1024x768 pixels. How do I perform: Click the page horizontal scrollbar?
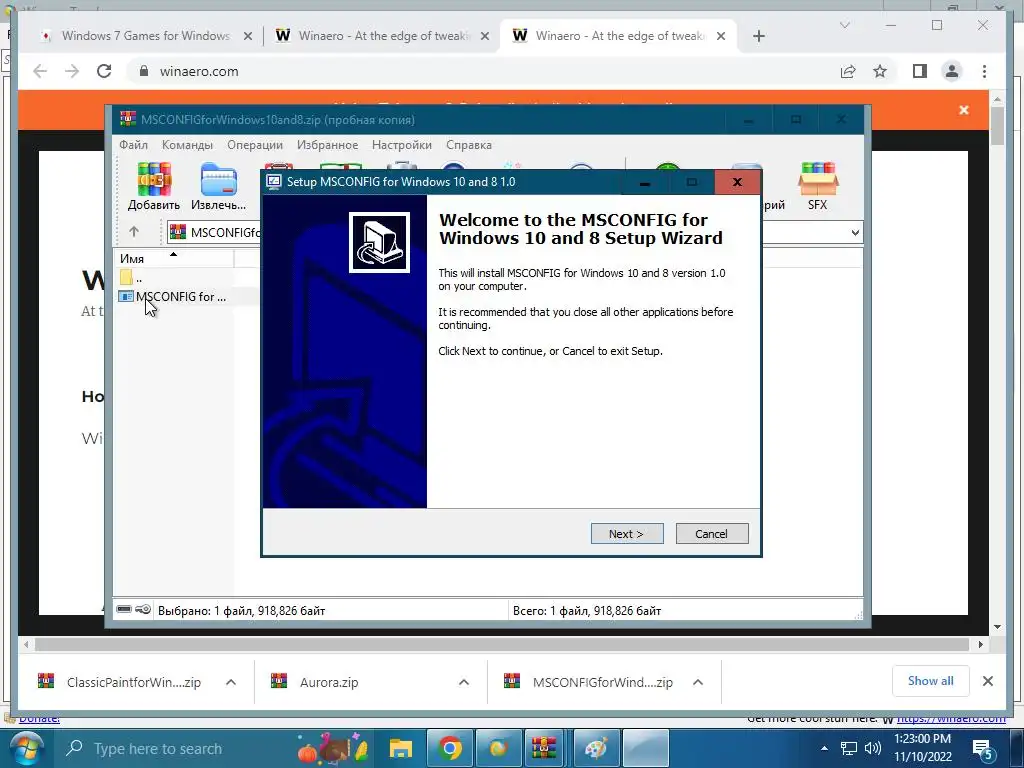(x=502, y=645)
